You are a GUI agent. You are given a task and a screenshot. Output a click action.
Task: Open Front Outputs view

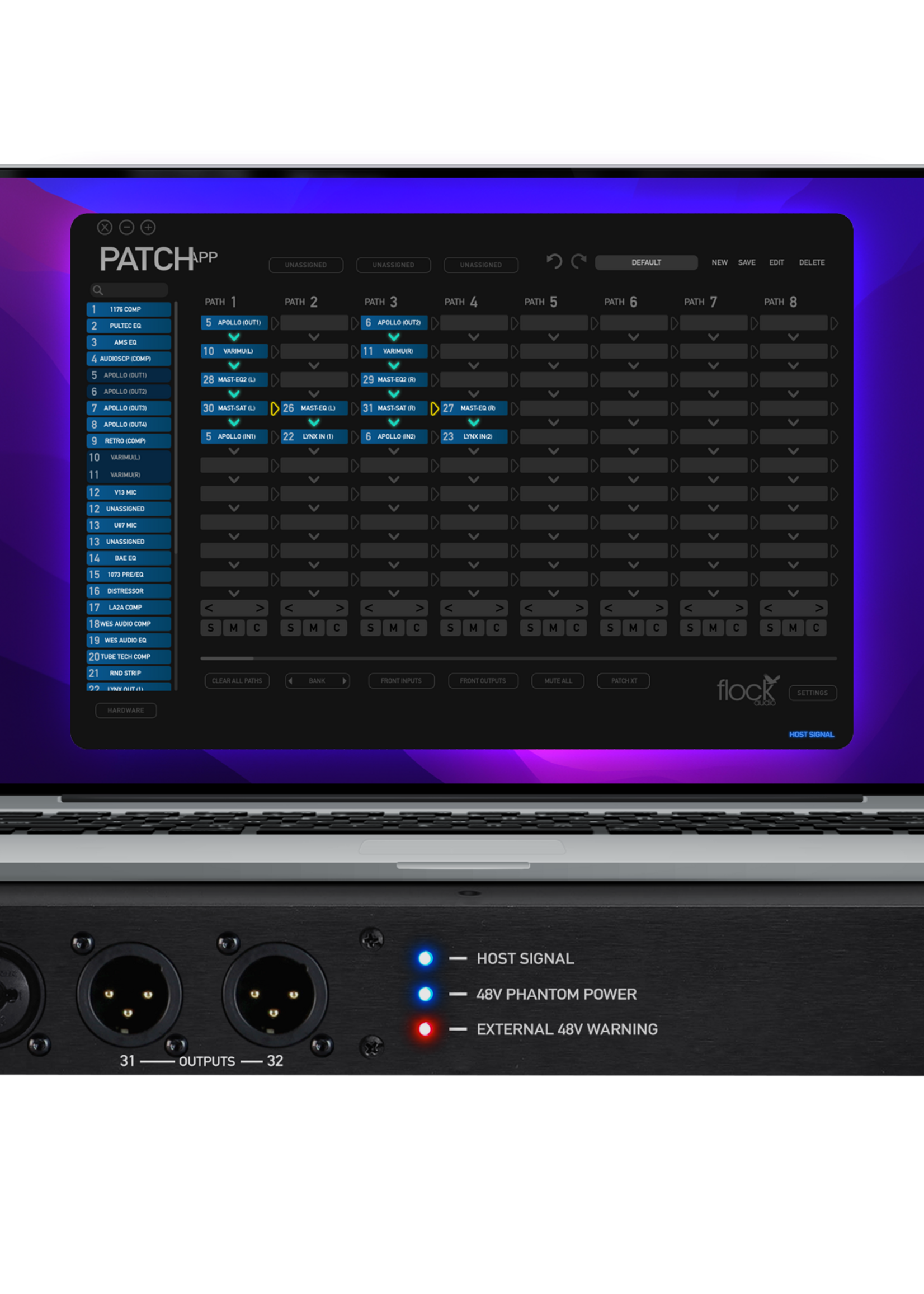tap(483, 681)
